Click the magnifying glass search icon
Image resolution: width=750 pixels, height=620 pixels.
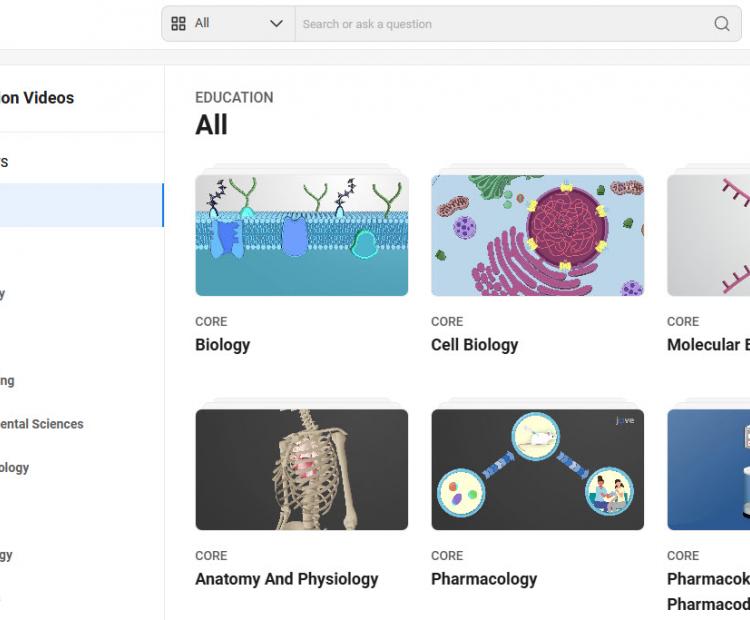pyautogui.click(x=721, y=24)
